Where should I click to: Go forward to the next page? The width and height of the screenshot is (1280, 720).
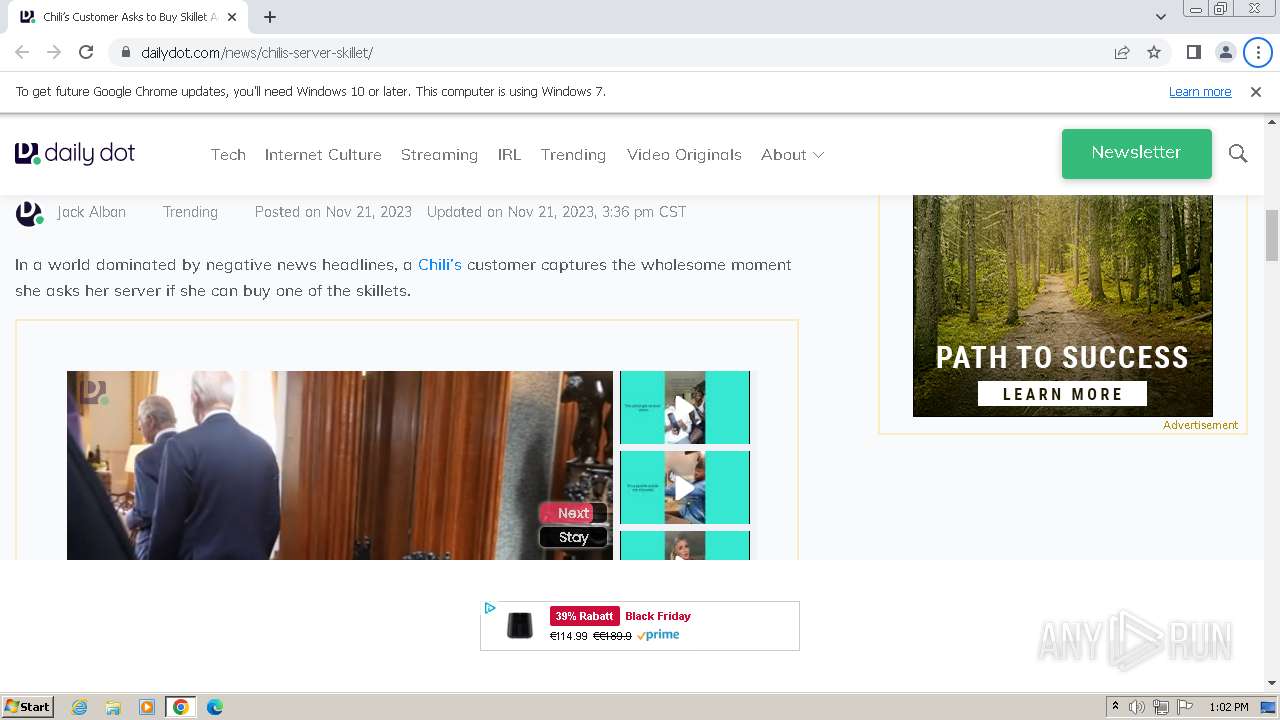(54, 52)
